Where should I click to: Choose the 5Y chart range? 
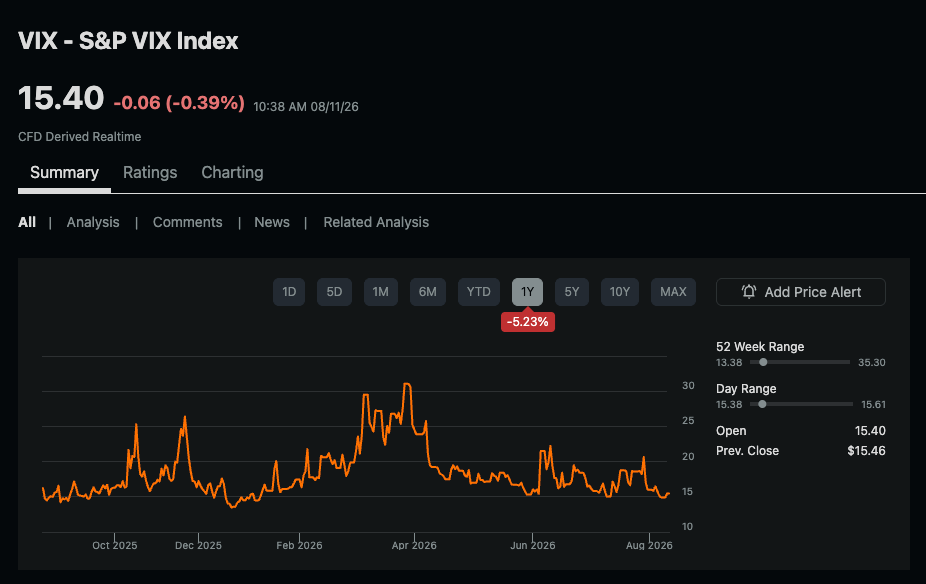(572, 292)
